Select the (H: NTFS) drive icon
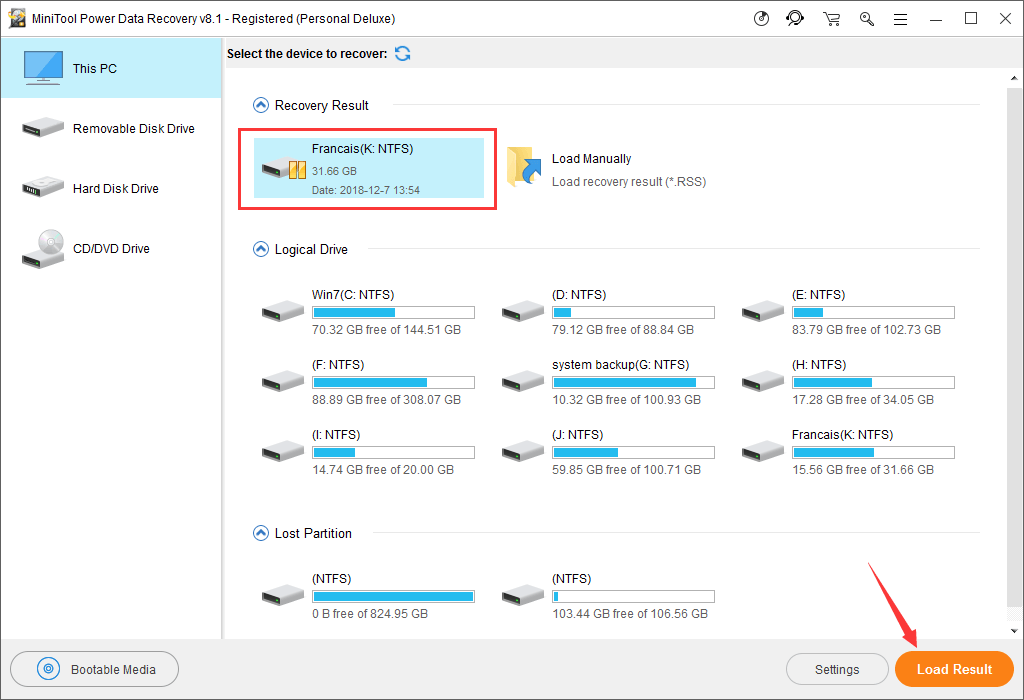The height and width of the screenshot is (700, 1024). [763, 381]
